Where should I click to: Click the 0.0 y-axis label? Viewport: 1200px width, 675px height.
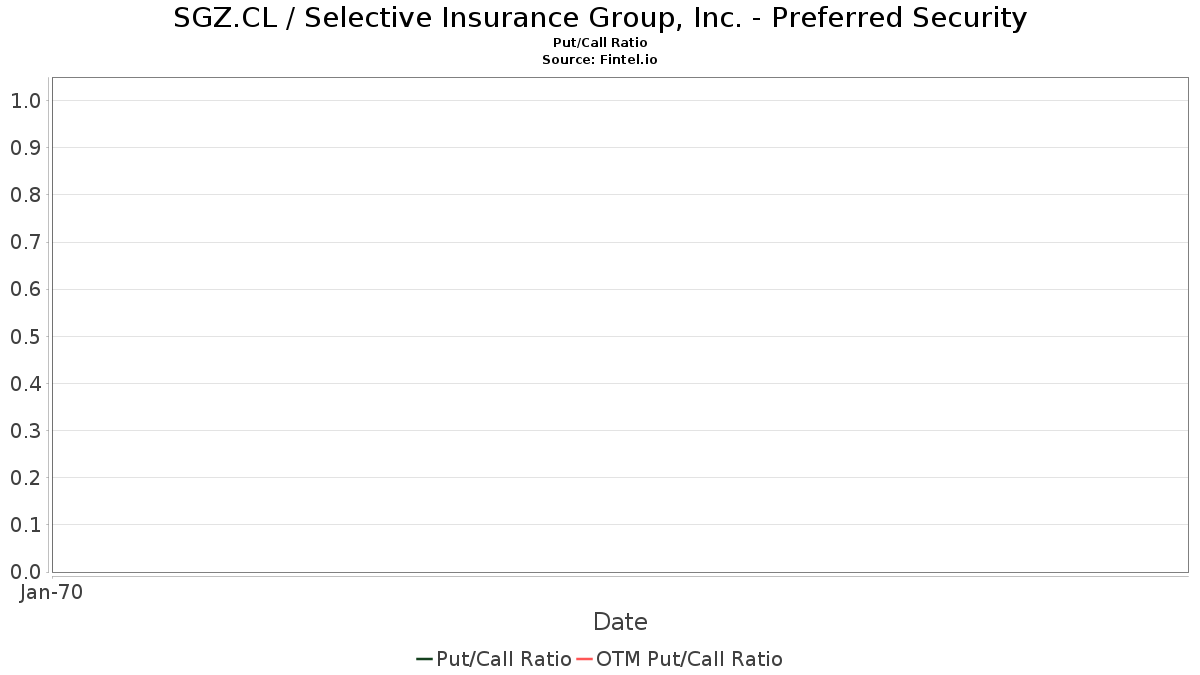point(26,571)
